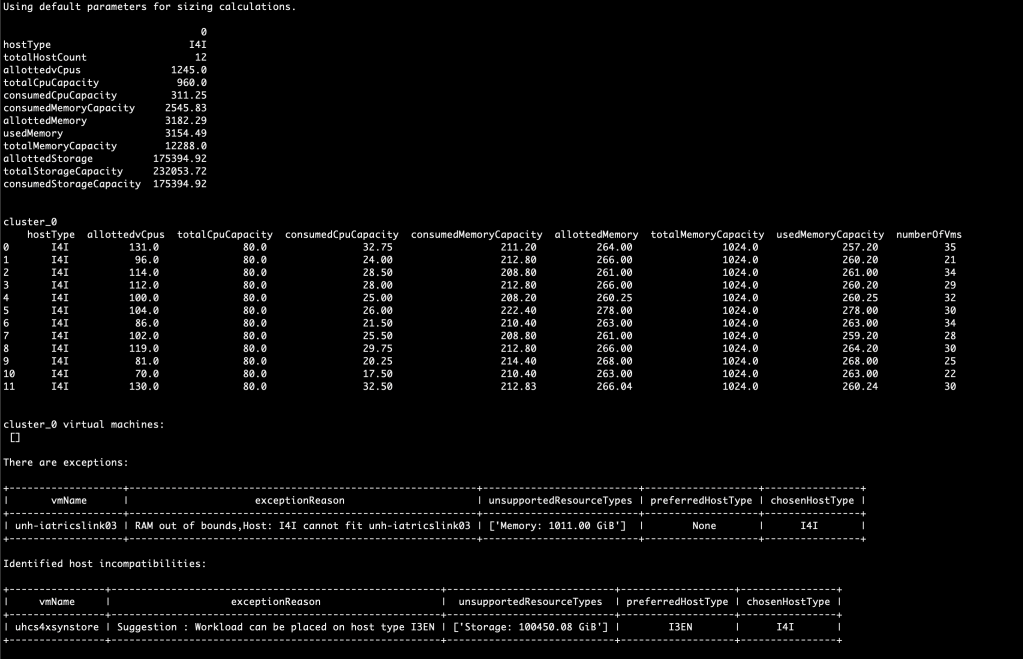This screenshot has height=659, width=1023.
Task: Select the "Storage: 100450.08 GiB" cell
Action: click(530, 627)
